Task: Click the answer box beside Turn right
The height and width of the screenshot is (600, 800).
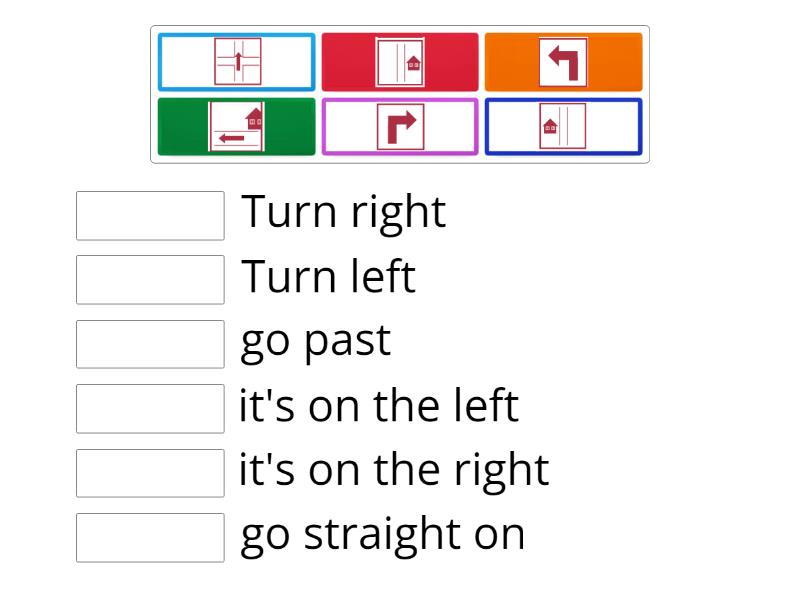Action: pyautogui.click(x=150, y=216)
